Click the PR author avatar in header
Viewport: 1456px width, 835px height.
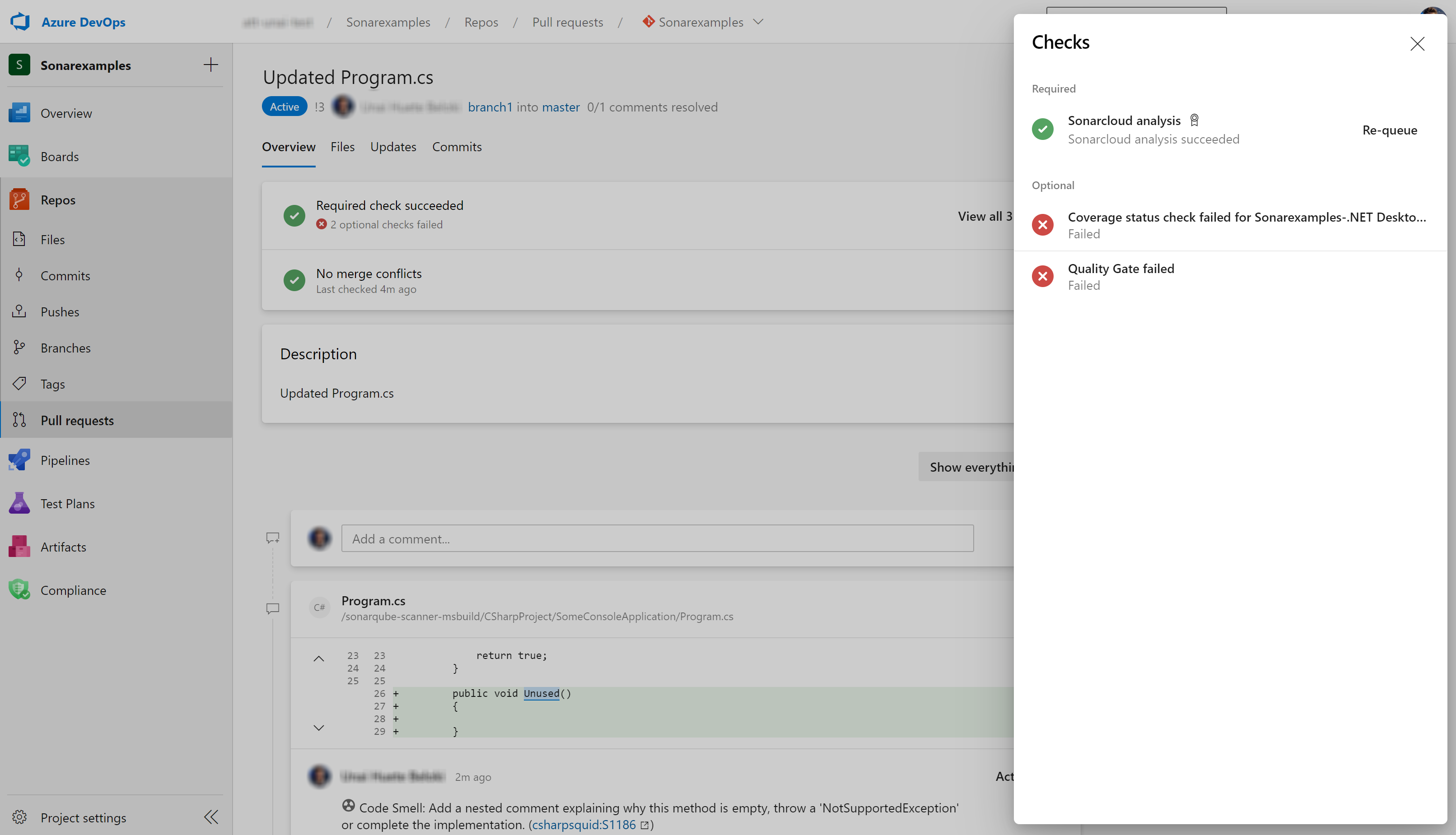[343, 107]
